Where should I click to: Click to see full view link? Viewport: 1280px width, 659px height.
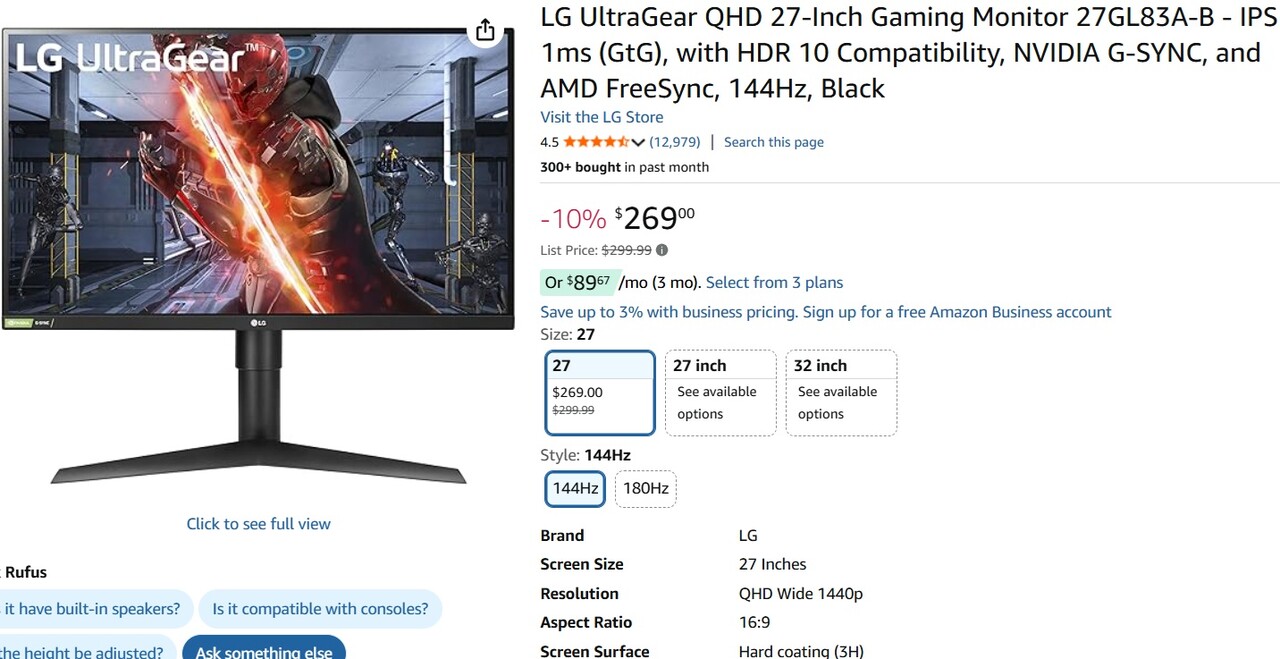point(258,524)
